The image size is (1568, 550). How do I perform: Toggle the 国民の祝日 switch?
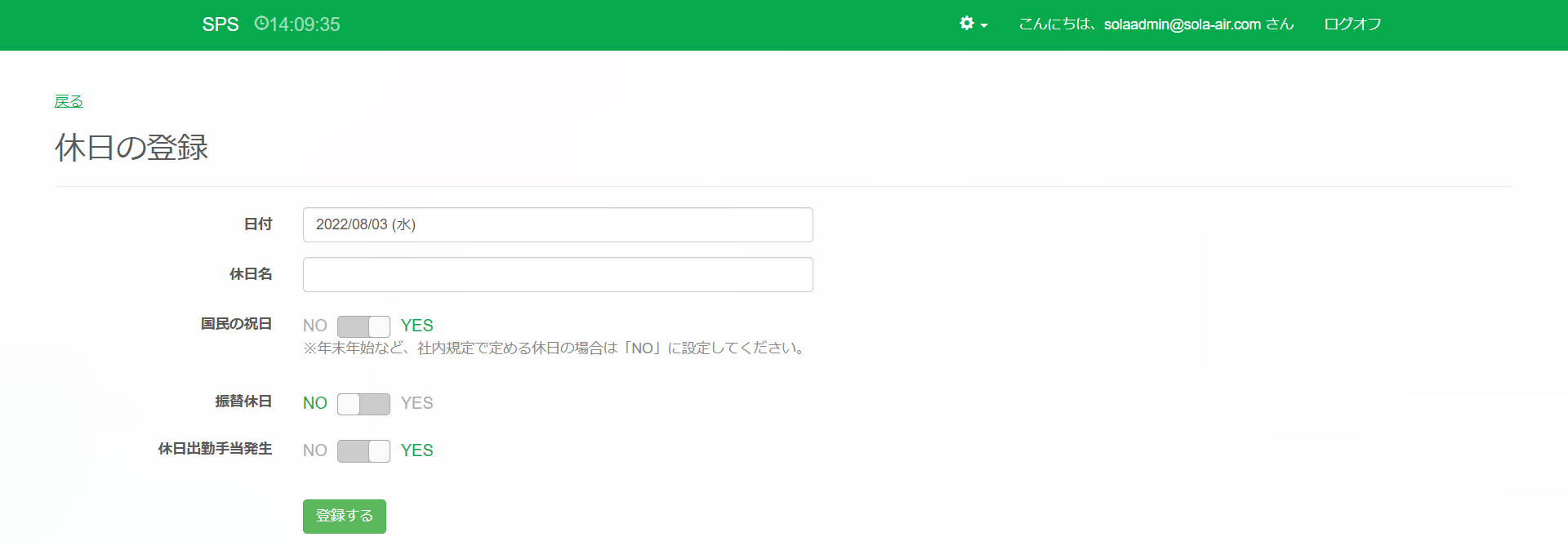point(363,326)
